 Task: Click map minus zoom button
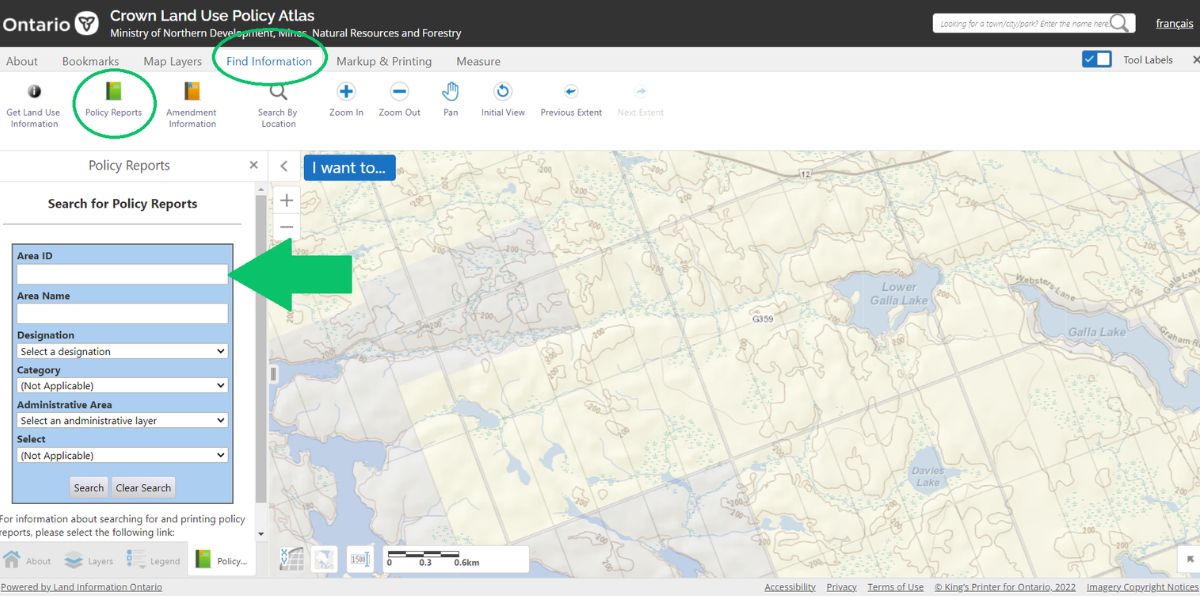(286, 227)
